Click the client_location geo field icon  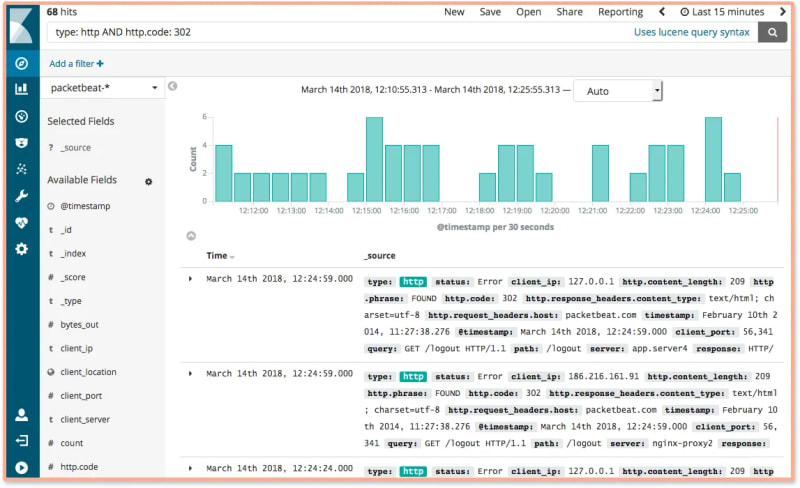coord(51,372)
